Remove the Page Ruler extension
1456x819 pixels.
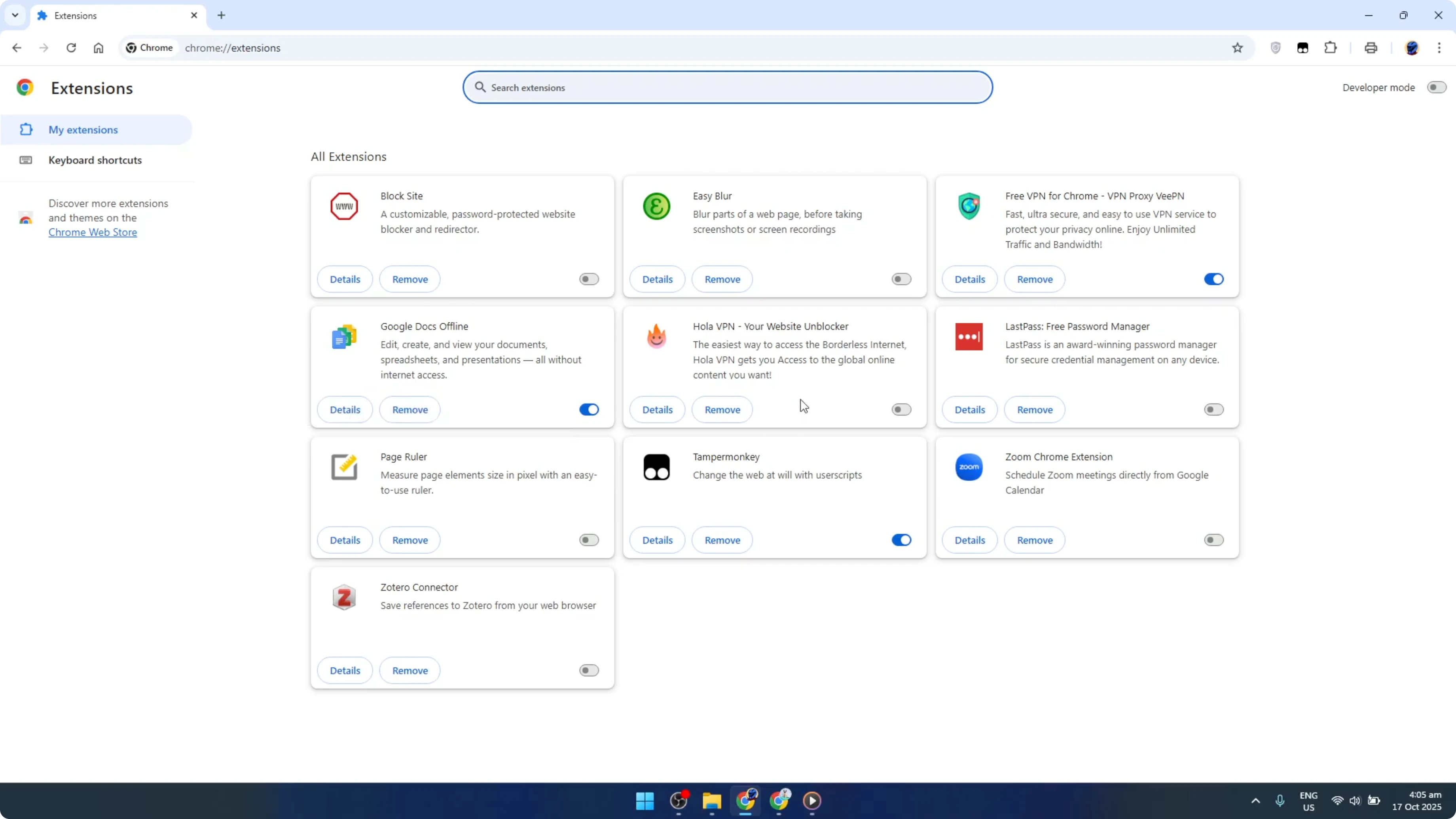(410, 540)
